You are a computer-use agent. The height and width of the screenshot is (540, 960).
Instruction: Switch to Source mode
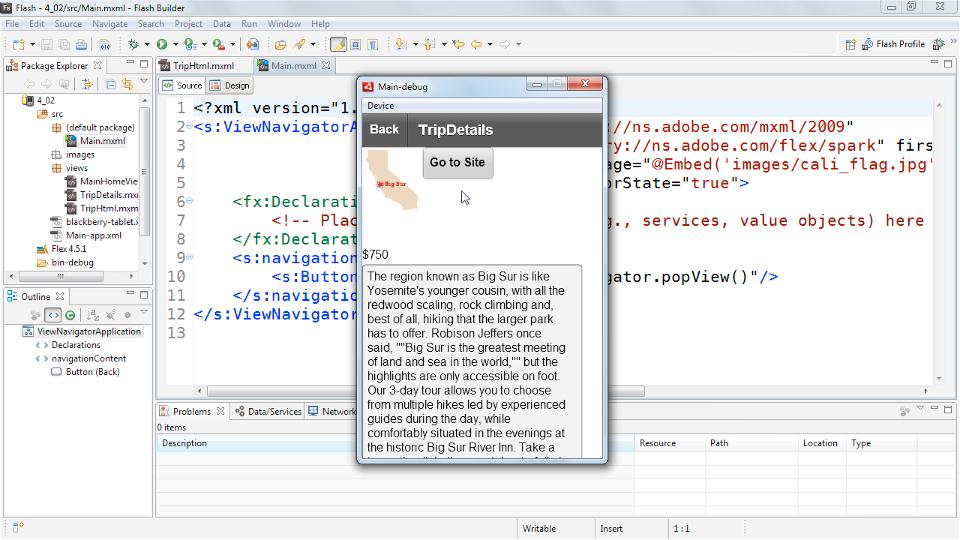(182, 86)
